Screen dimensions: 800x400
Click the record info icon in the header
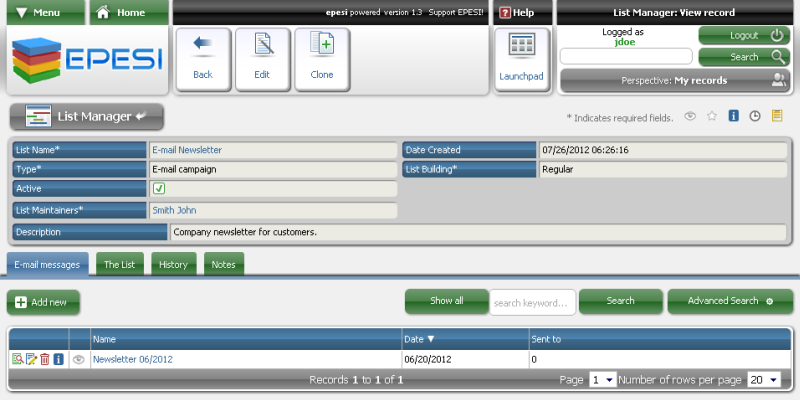(733, 116)
